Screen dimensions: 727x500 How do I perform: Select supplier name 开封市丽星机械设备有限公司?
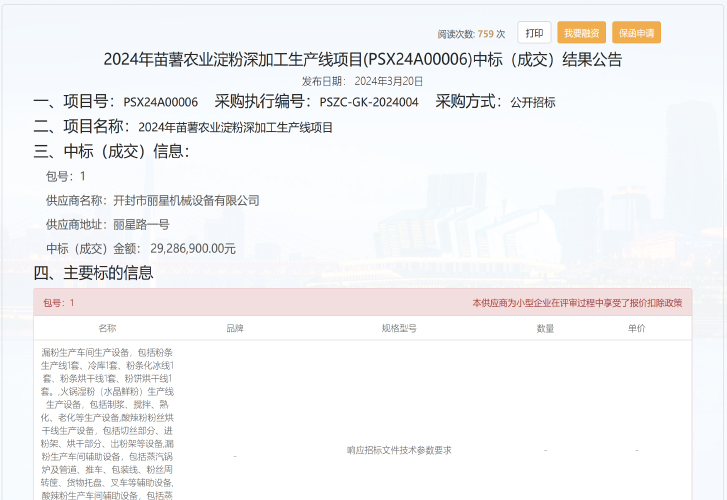186,200
